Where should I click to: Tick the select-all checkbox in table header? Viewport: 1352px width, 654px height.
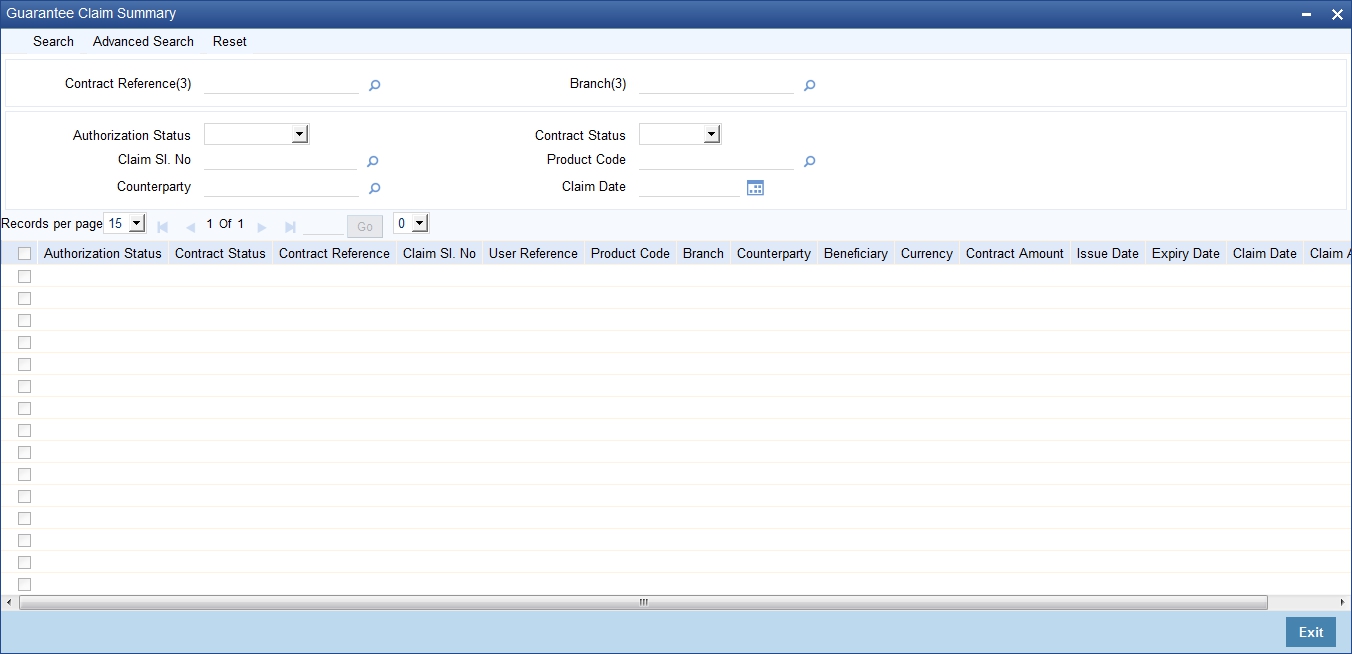[25, 254]
